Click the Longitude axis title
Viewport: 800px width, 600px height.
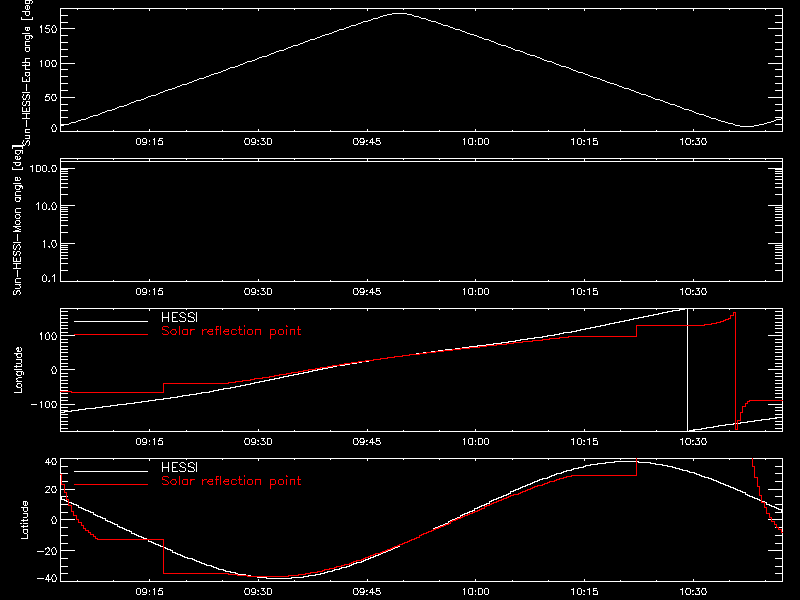coord(18,370)
